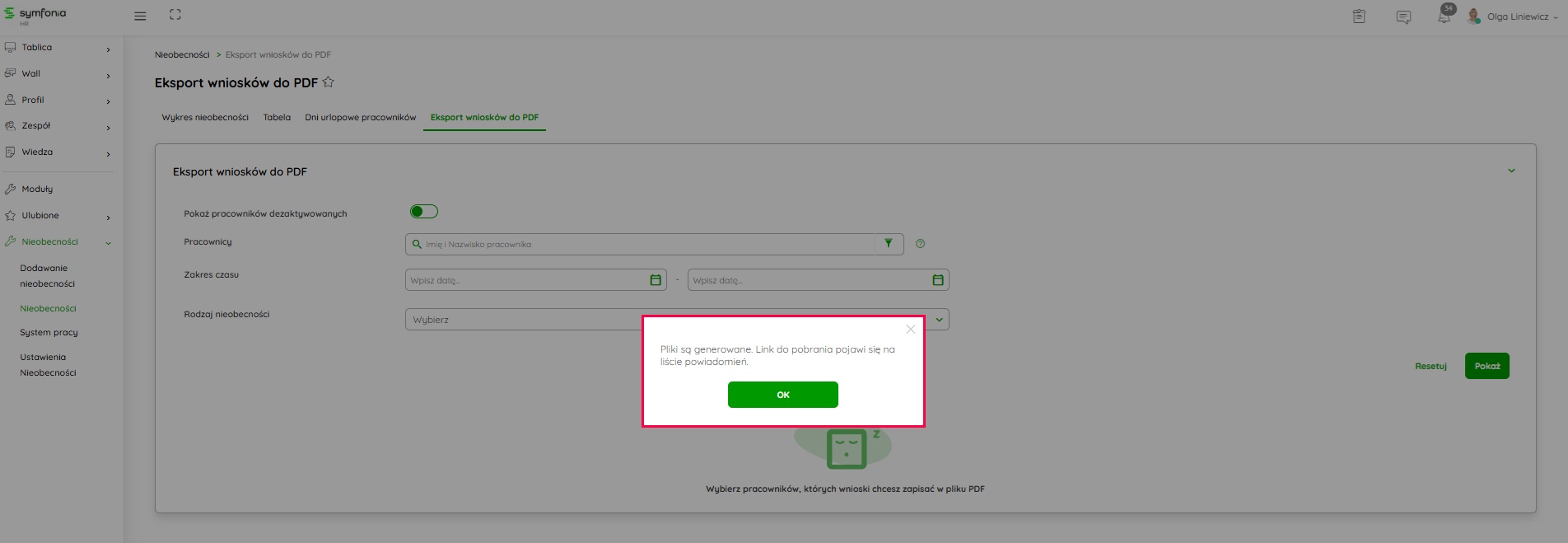The height and width of the screenshot is (543, 1568).
Task: Open the chat messages icon
Action: tap(1403, 17)
